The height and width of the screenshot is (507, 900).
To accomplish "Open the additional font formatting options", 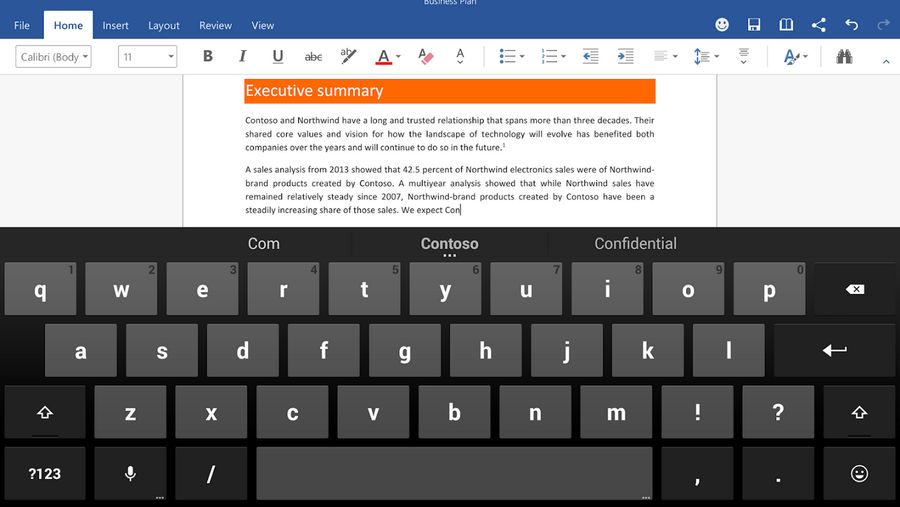I will point(460,56).
